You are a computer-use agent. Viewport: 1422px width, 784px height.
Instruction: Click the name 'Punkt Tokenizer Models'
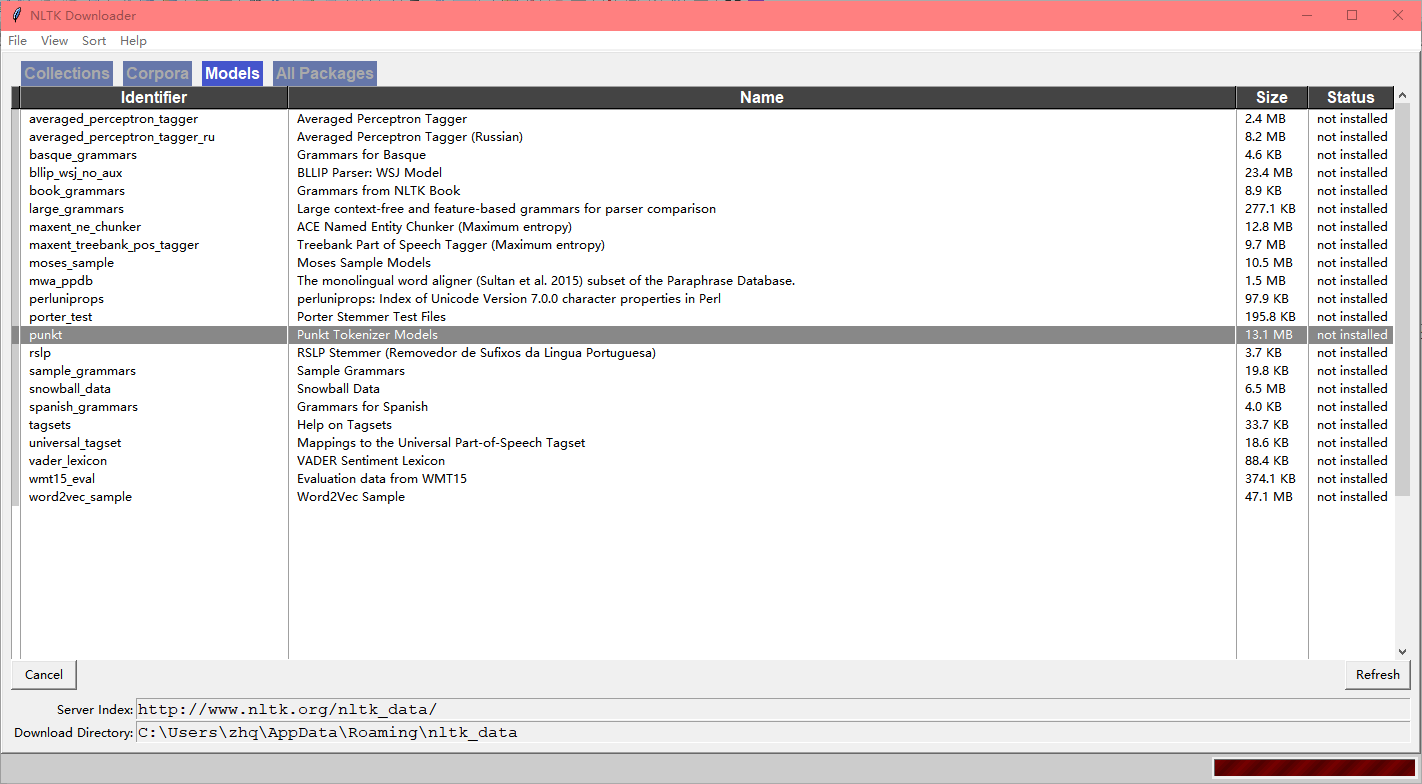coord(368,335)
